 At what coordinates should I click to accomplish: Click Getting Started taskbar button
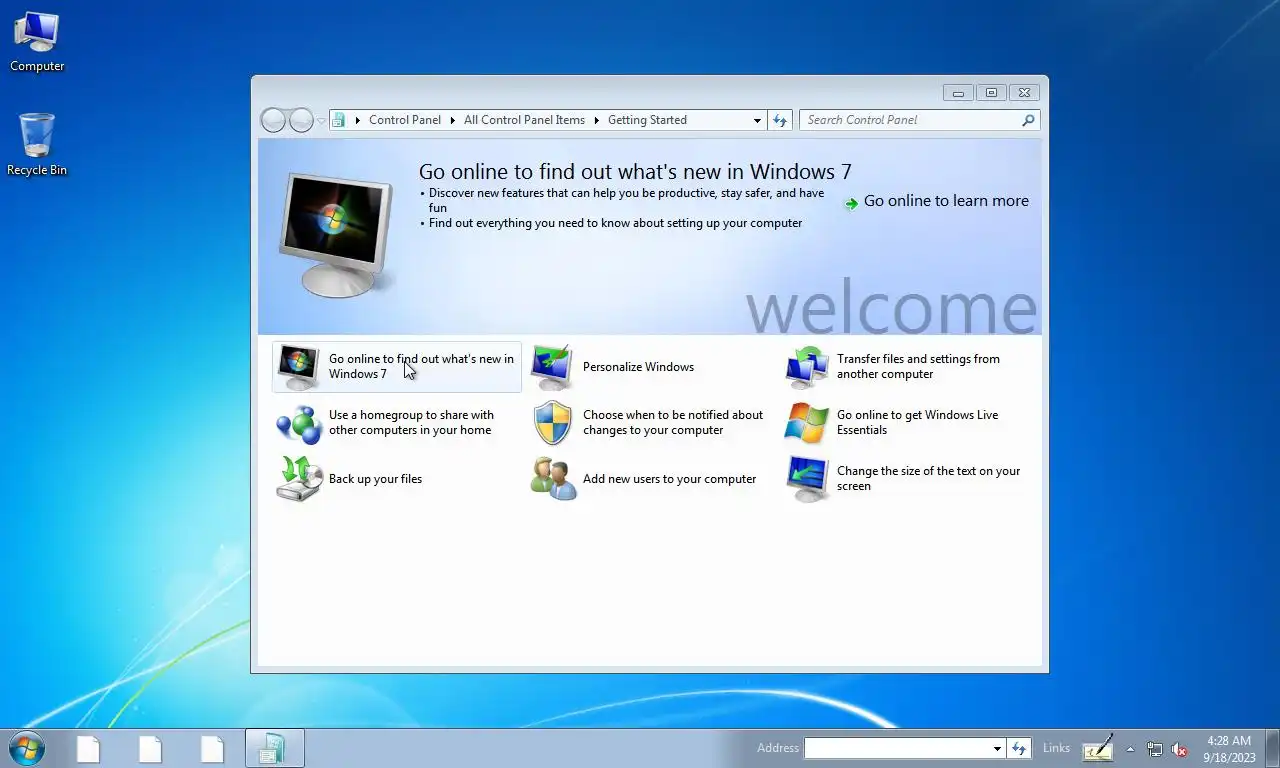click(274, 749)
